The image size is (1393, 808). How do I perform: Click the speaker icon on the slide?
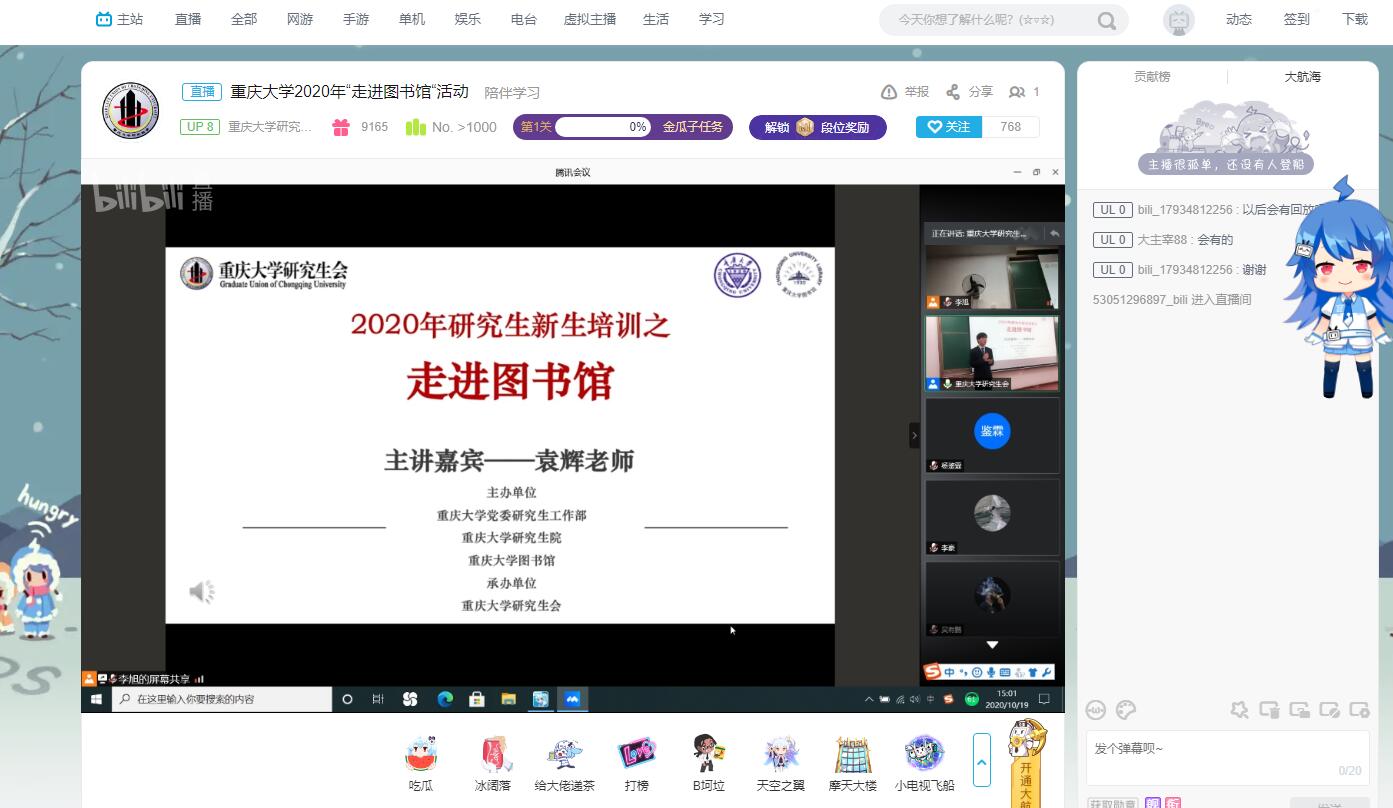point(202,592)
